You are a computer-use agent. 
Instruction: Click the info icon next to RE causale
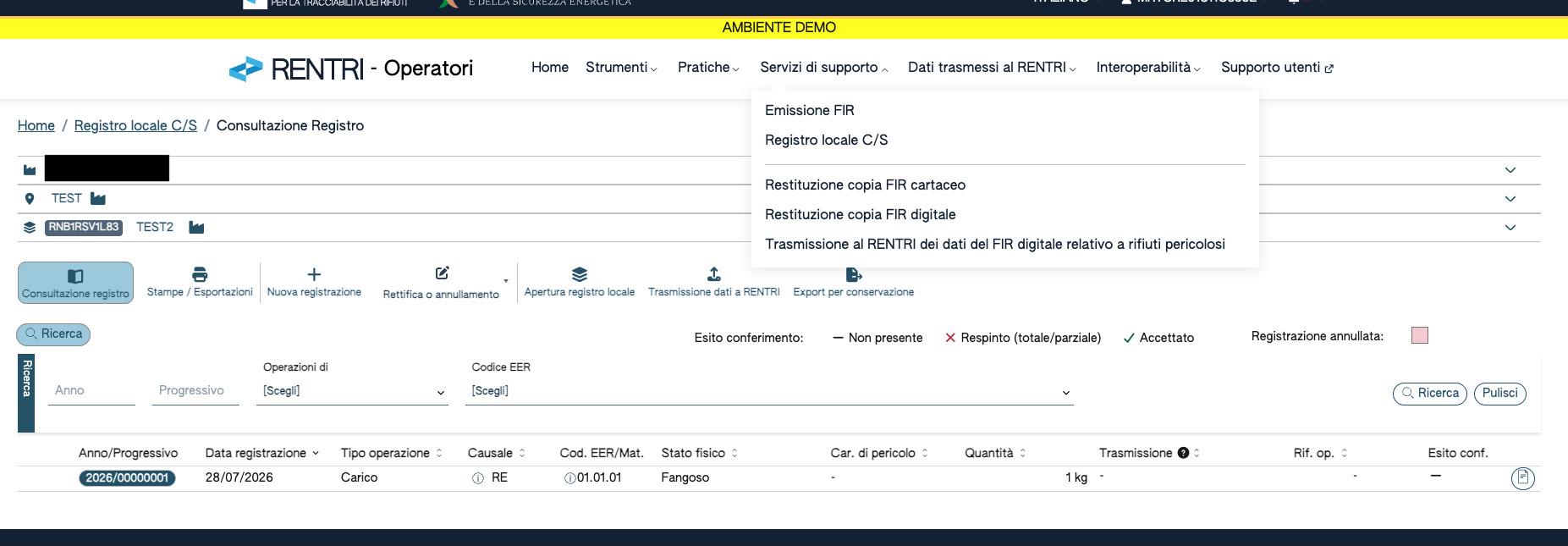(x=478, y=478)
